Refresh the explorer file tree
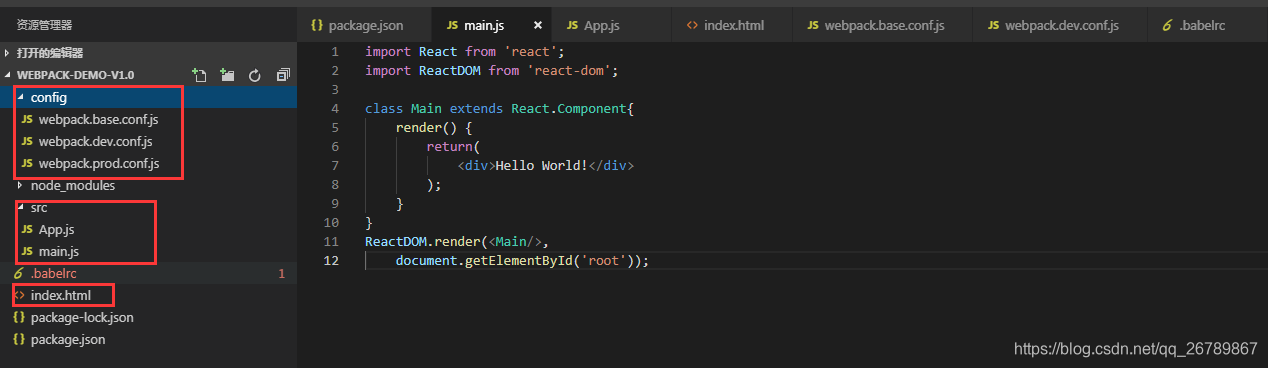The image size is (1268, 368). [x=255, y=75]
